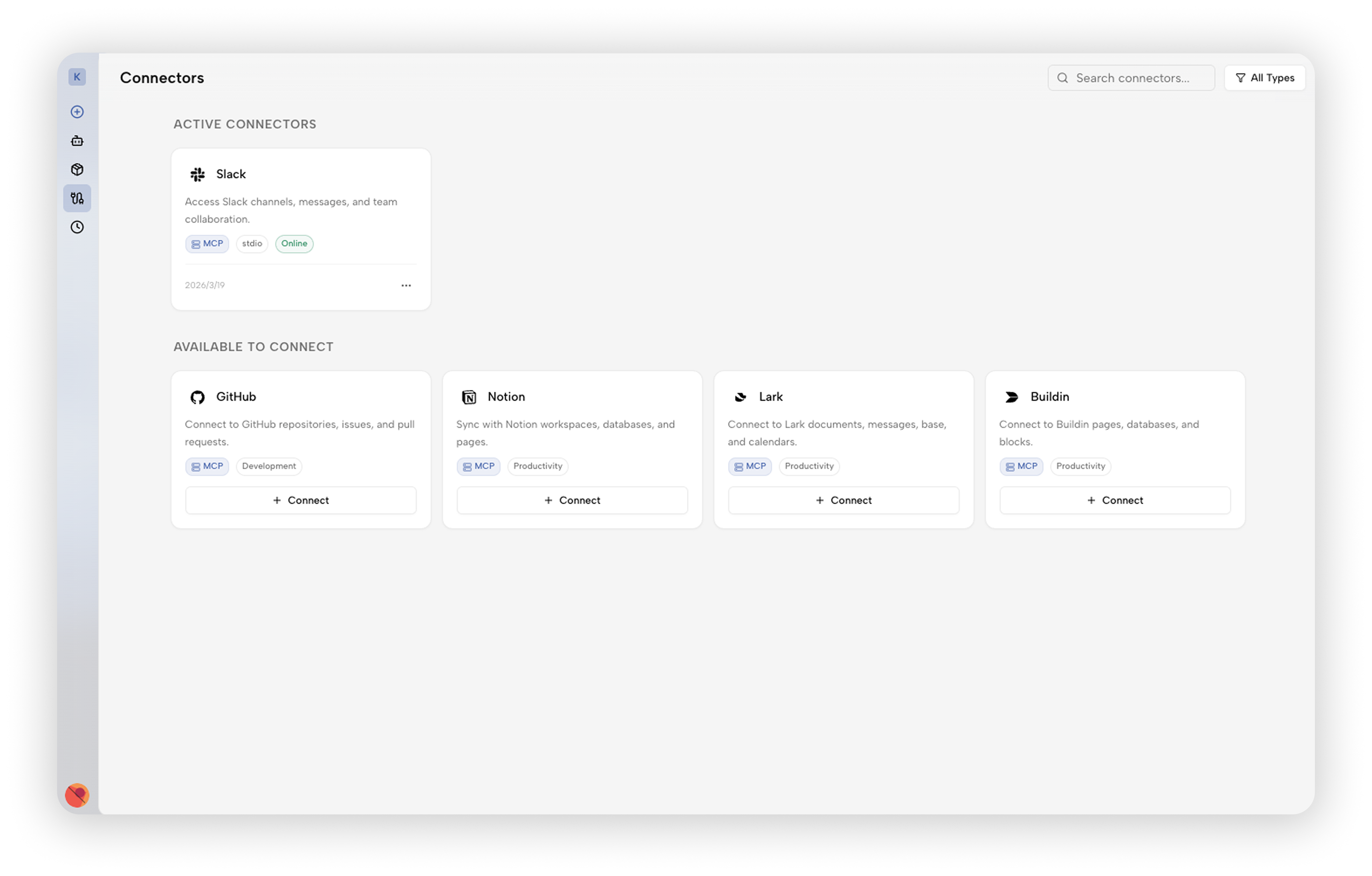Click the MCP badge on Notion card

pyautogui.click(x=479, y=466)
